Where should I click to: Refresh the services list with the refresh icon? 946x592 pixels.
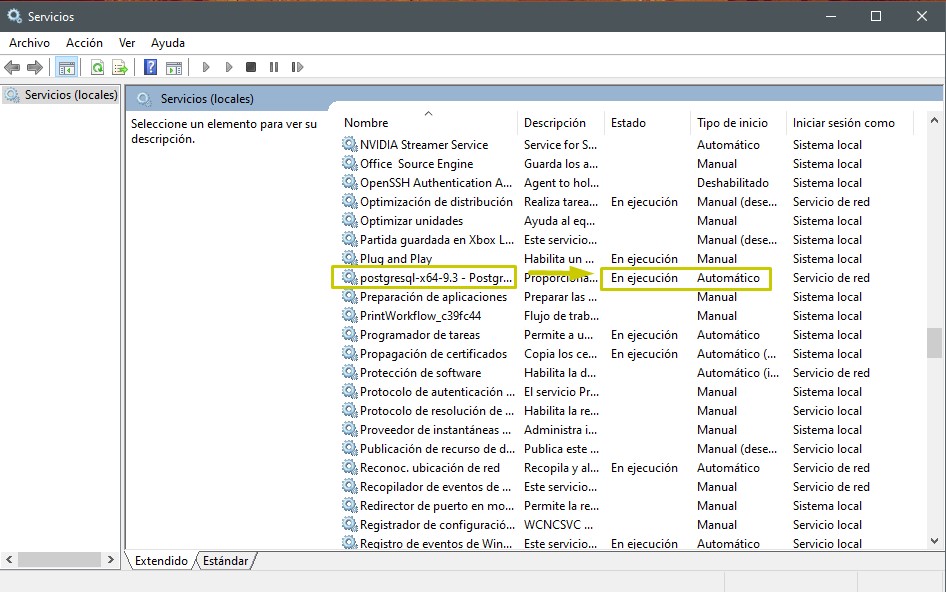tap(96, 67)
